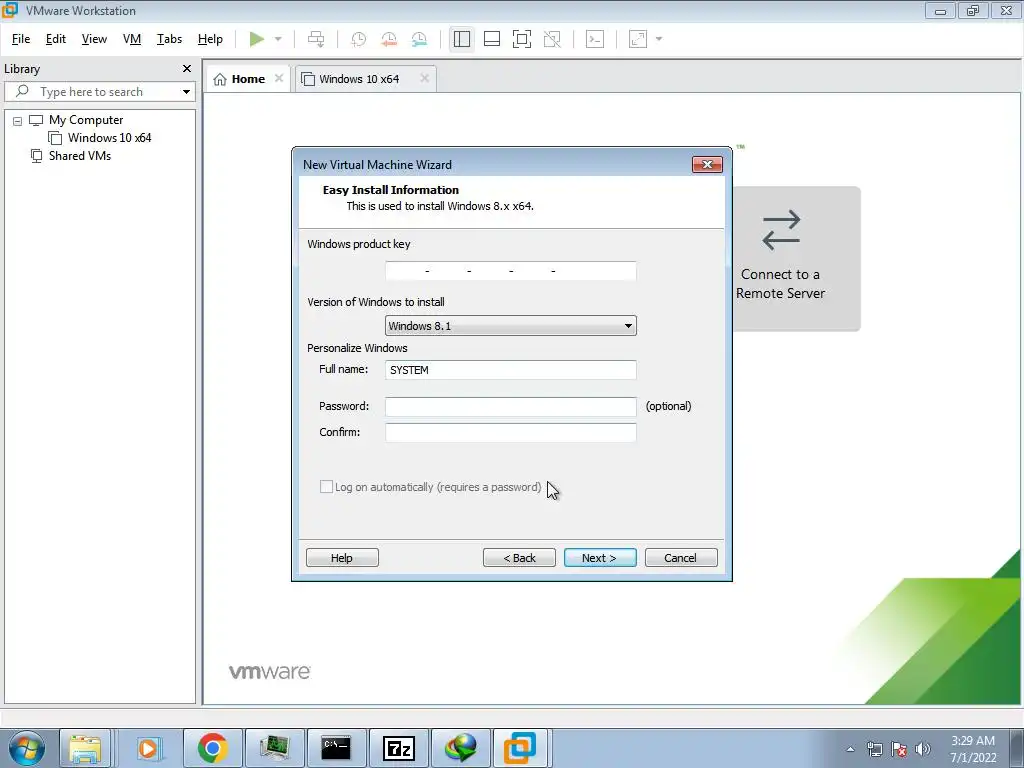The image size is (1024, 768).
Task: Open File Explorer from the taskbar
Action: click(85, 748)
